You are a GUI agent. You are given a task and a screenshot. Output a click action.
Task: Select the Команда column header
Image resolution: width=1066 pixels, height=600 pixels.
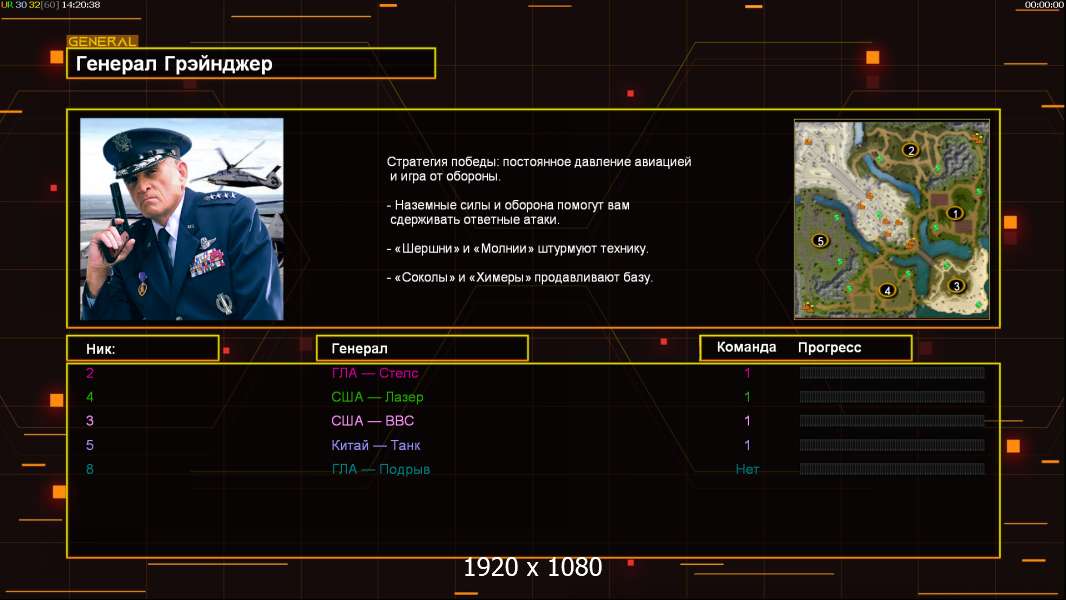coord(746,348)
